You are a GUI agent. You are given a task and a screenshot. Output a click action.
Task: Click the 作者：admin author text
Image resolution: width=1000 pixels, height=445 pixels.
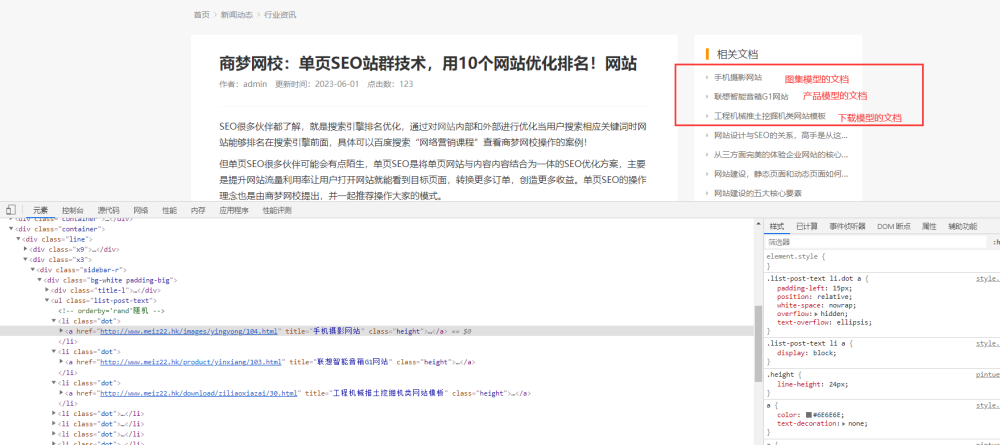pyautogui.click(x=243, y=84)
